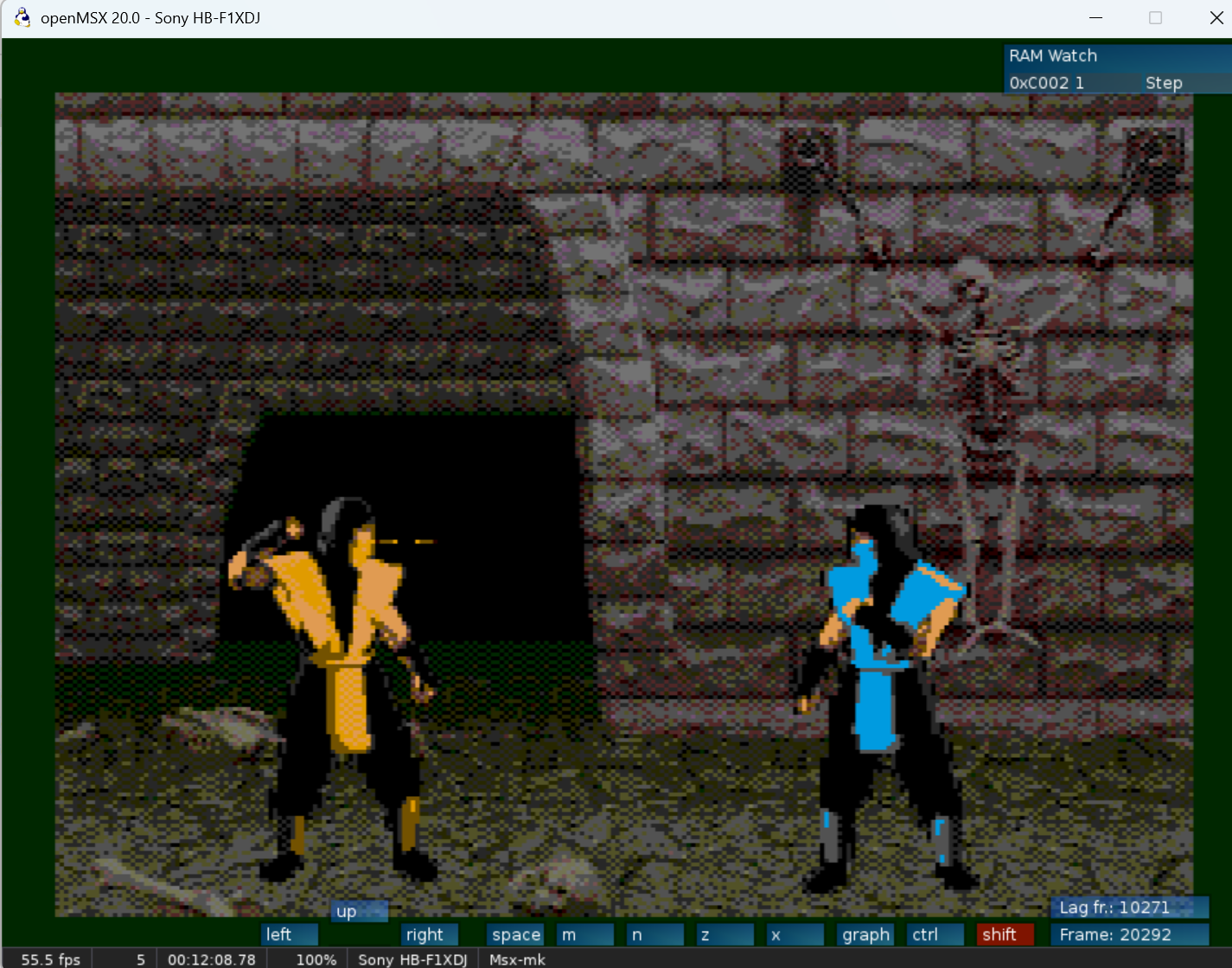Click the 'graph' key indicator
The height and width of the screenshot is (968, 1232).
pyautogui.click(x=865, y=934)
